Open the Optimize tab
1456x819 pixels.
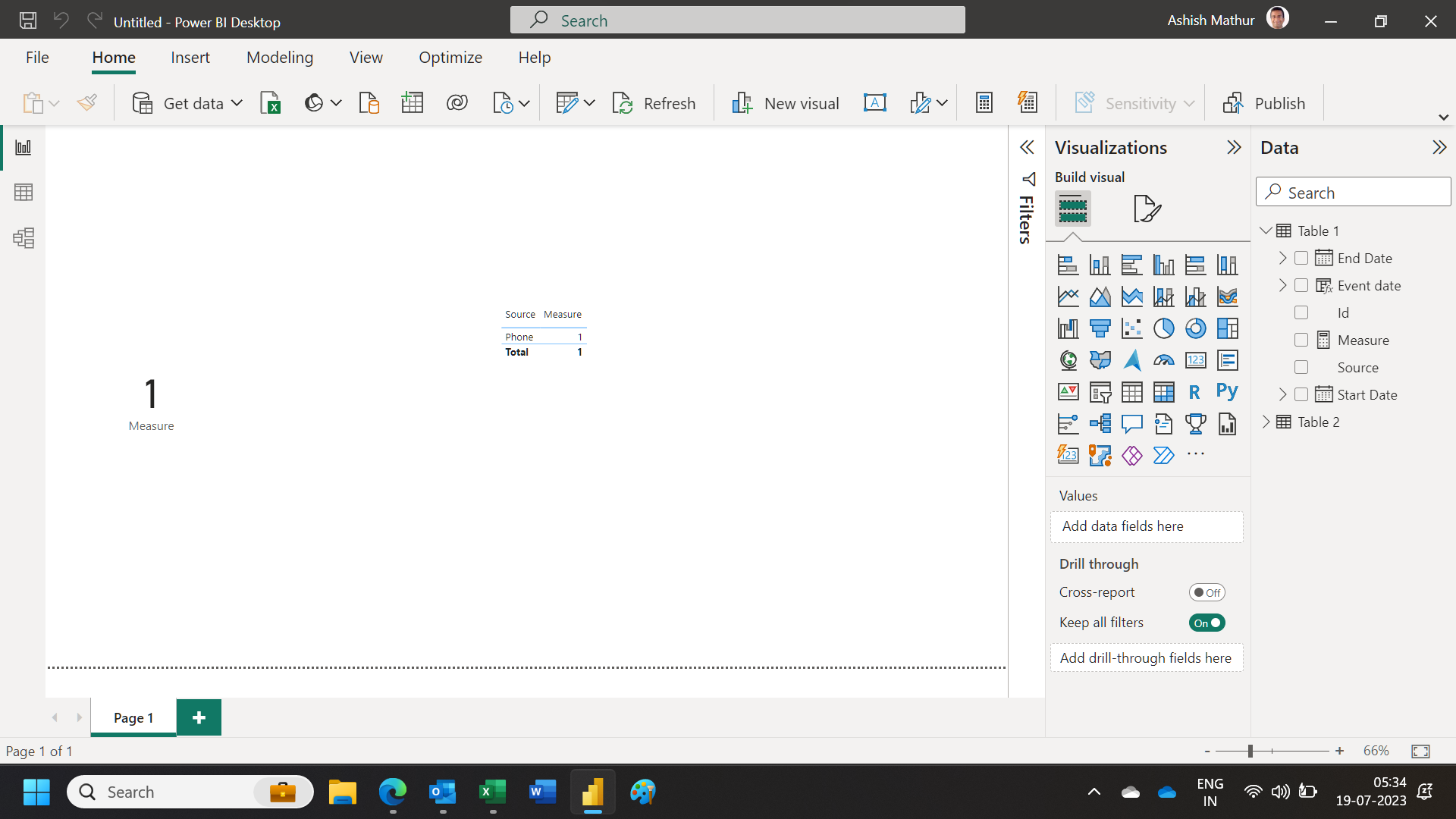(450, 58)
